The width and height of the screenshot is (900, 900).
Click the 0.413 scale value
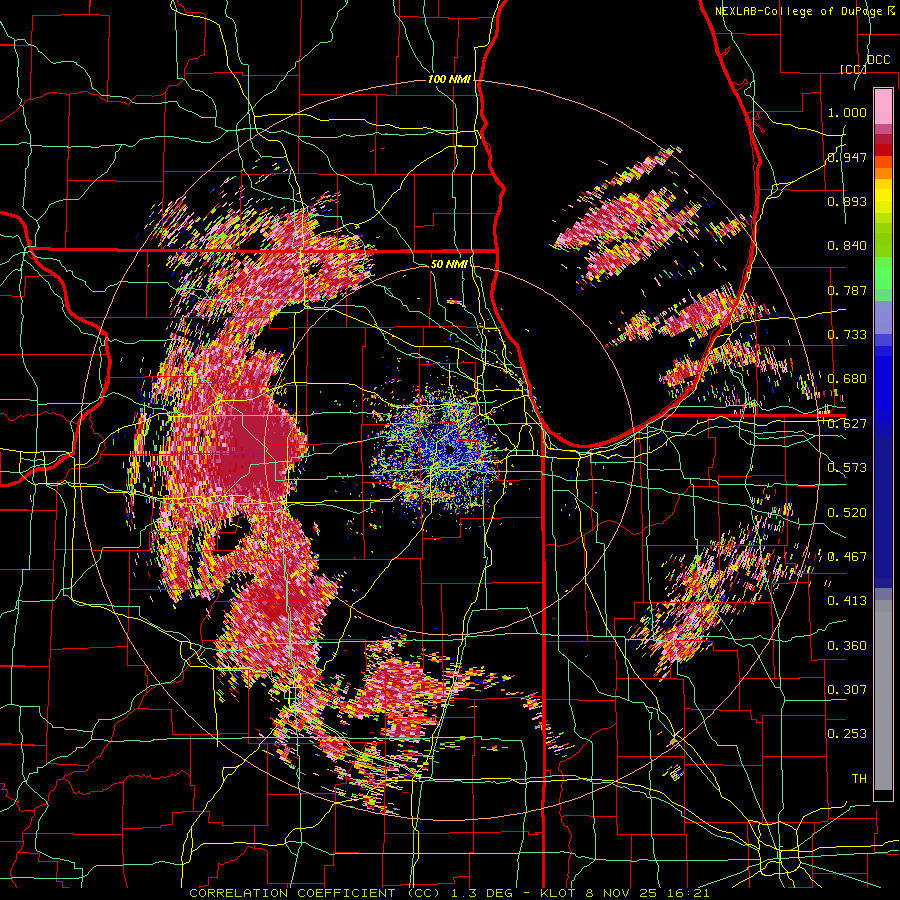[x=847, y=601]
